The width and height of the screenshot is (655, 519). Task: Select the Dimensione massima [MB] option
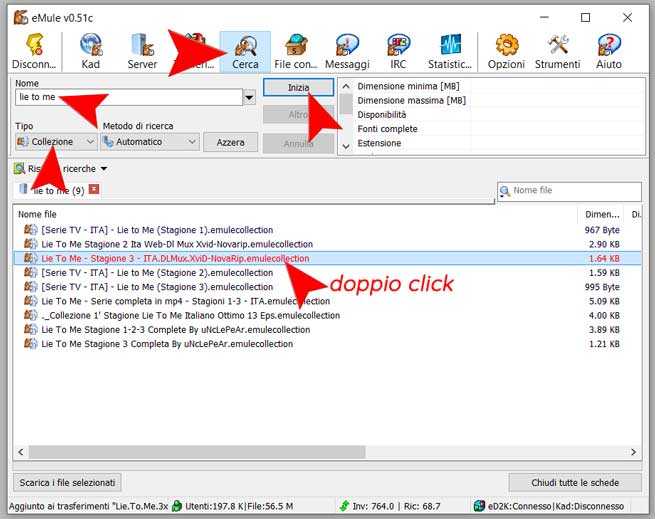pos(411,100)
